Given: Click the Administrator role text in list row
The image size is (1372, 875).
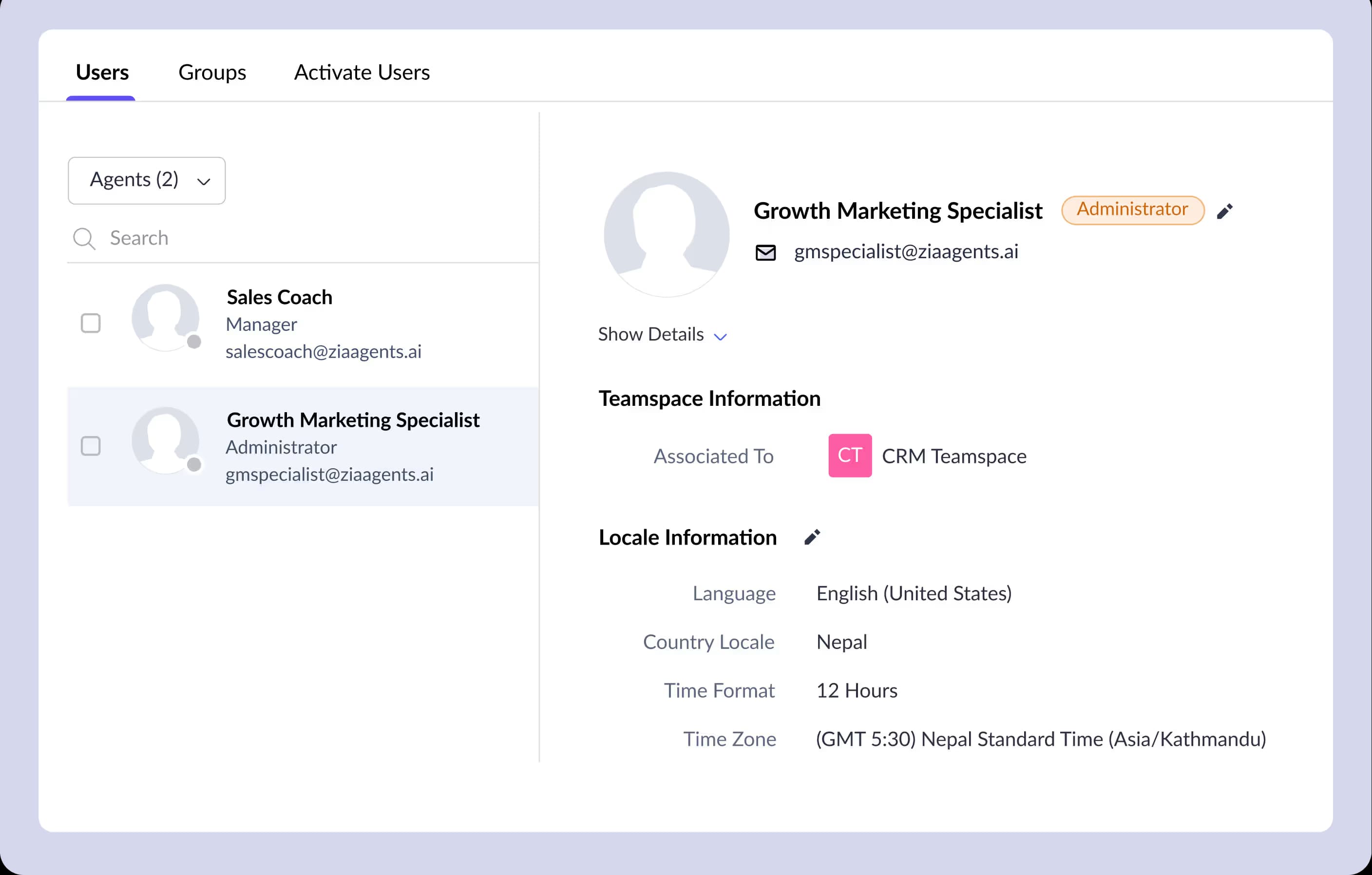Looking at the screenshot, I should coord(281,447).
